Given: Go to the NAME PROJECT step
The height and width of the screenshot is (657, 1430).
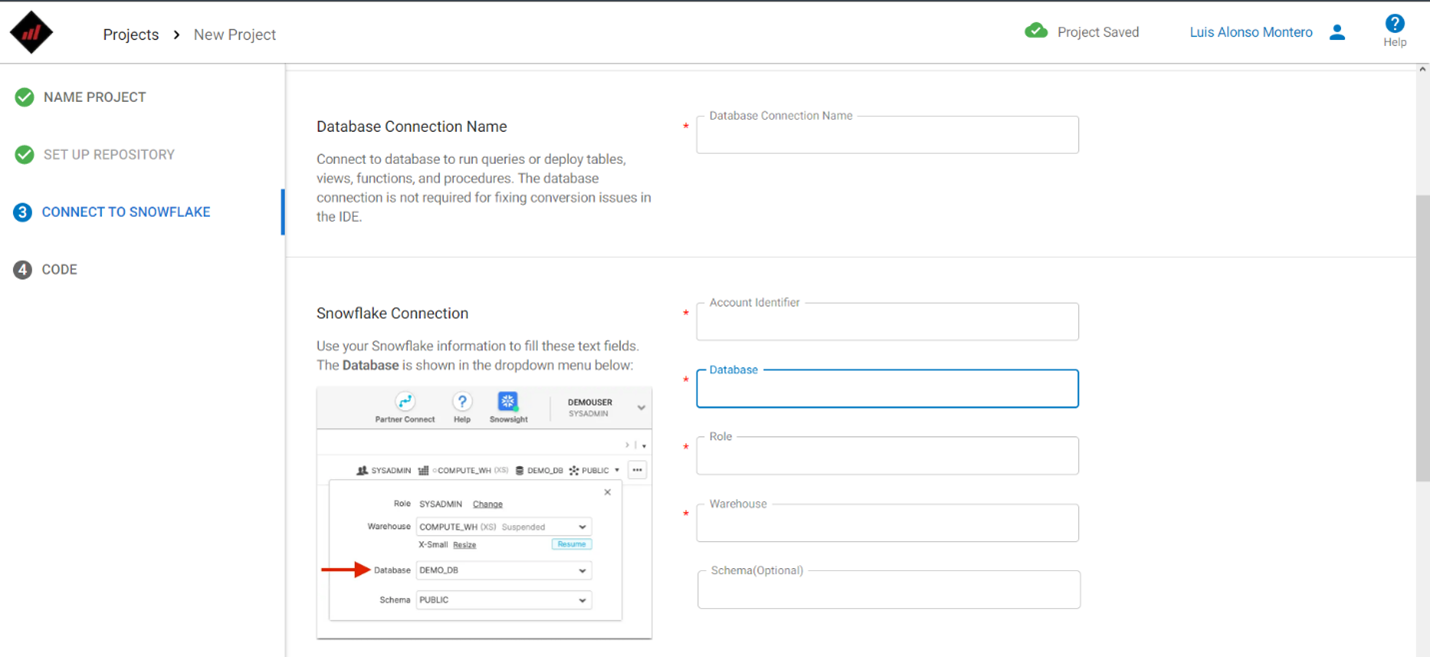Looking at the screenshot, I should tap(95, 97).
